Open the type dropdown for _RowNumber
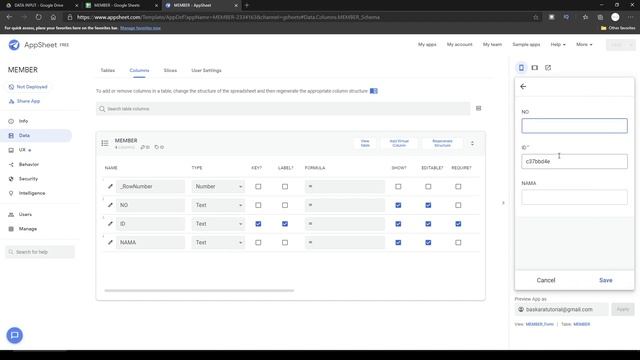This screenshot has height=360, width=640. point(218,187)
